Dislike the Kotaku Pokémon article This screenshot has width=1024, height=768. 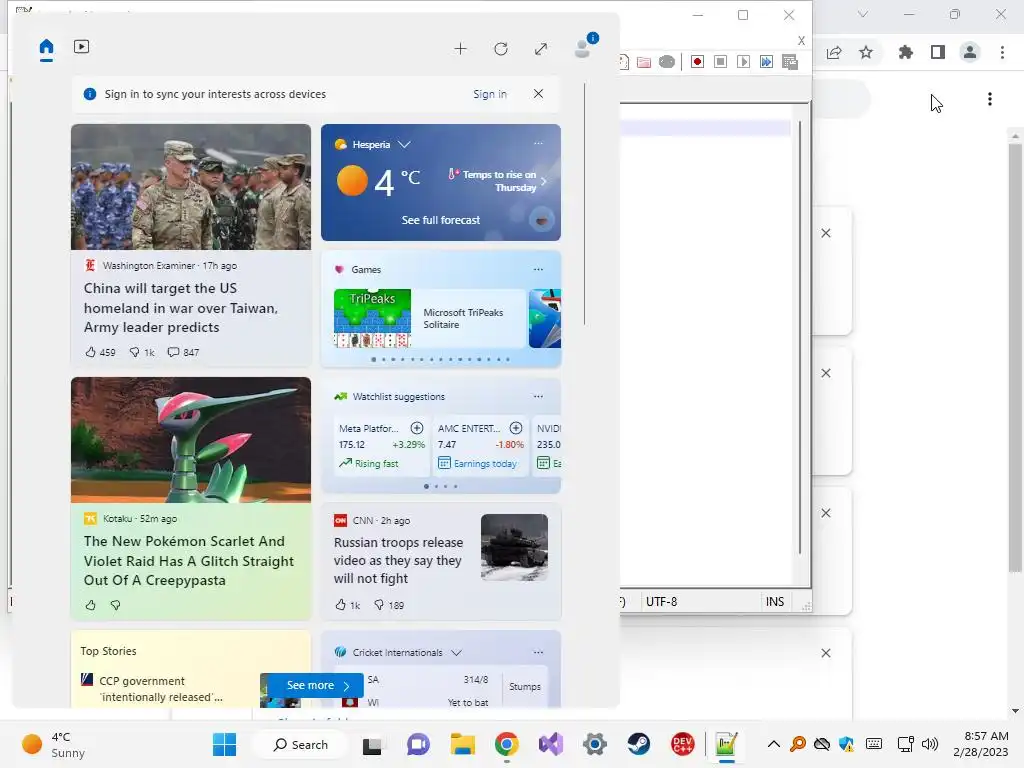[x=116, y=605]
